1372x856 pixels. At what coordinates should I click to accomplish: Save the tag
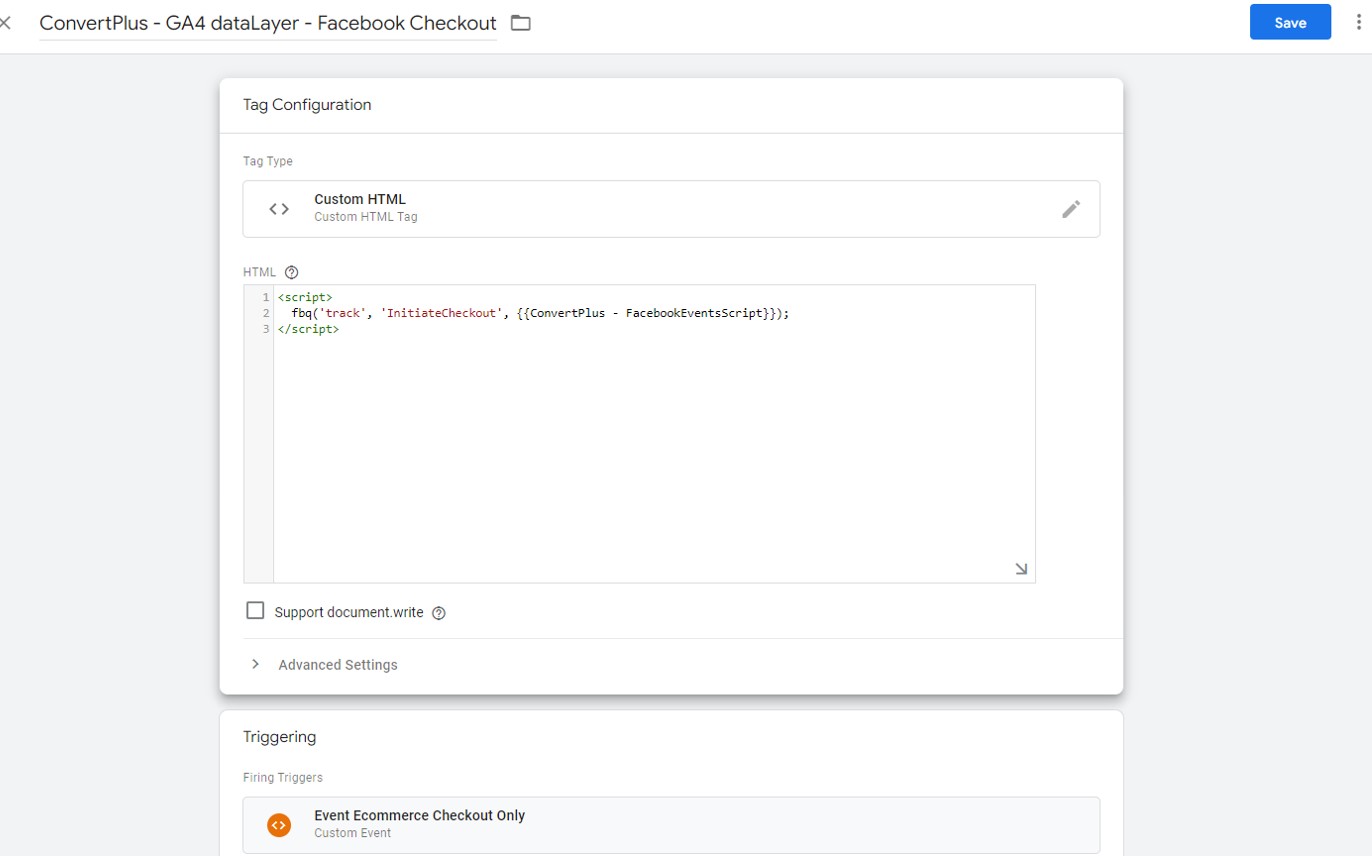1290,22
